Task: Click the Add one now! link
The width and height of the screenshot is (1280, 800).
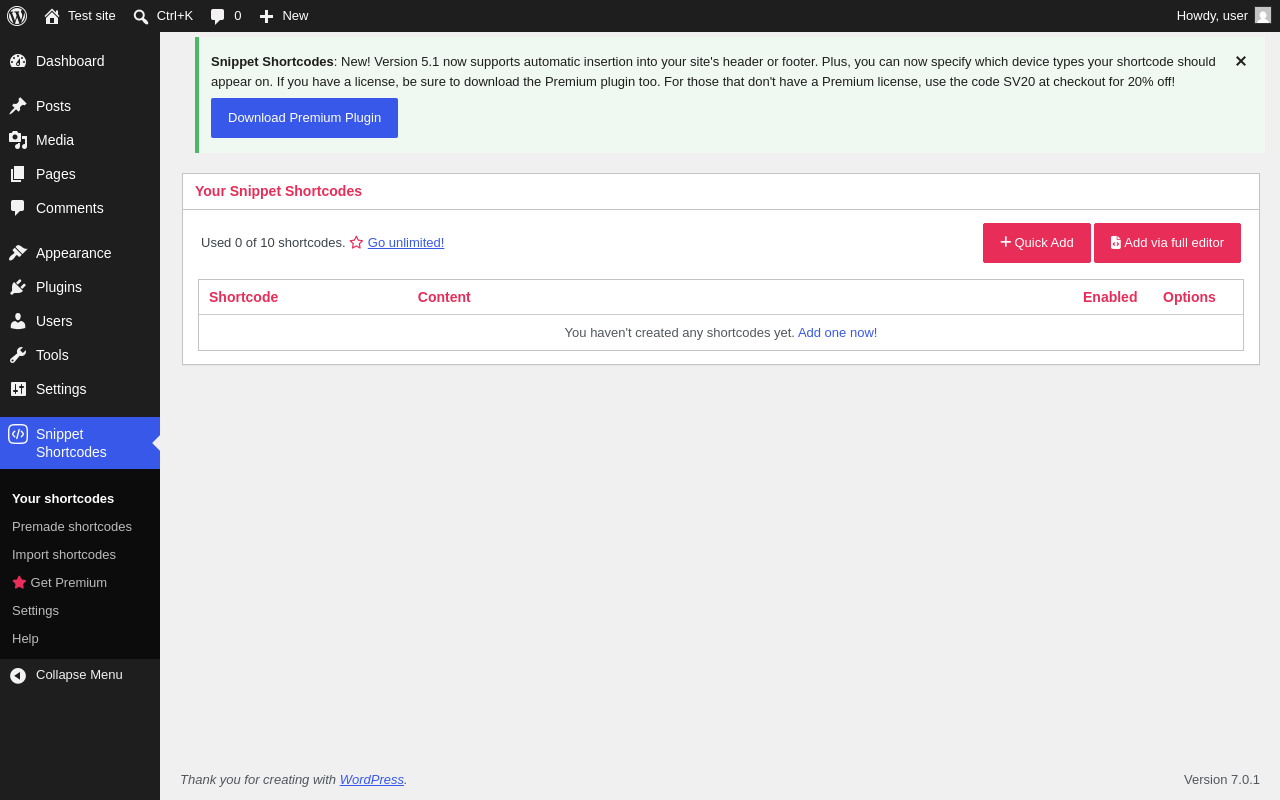Action: point(838,333)
